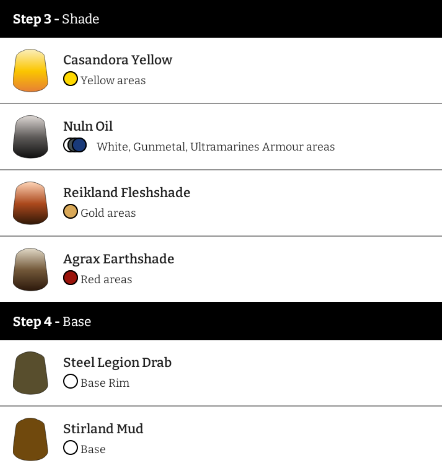Viewport: 442px width, 469px height.
Task: Select the Agrax Earthshade paint pot icon
Action: (x=30, y=269)
